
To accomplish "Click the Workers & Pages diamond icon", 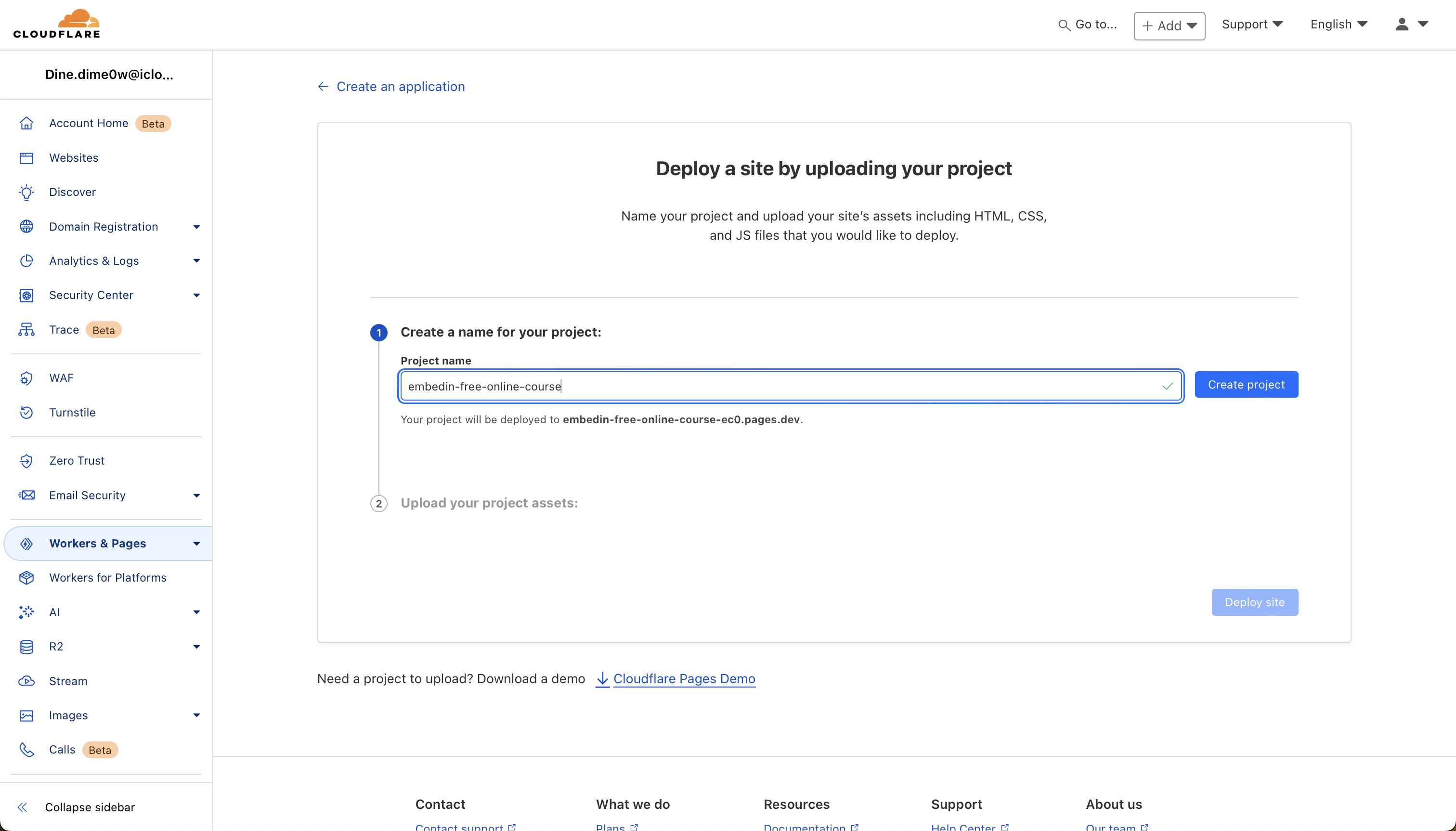I will (26, 544).
